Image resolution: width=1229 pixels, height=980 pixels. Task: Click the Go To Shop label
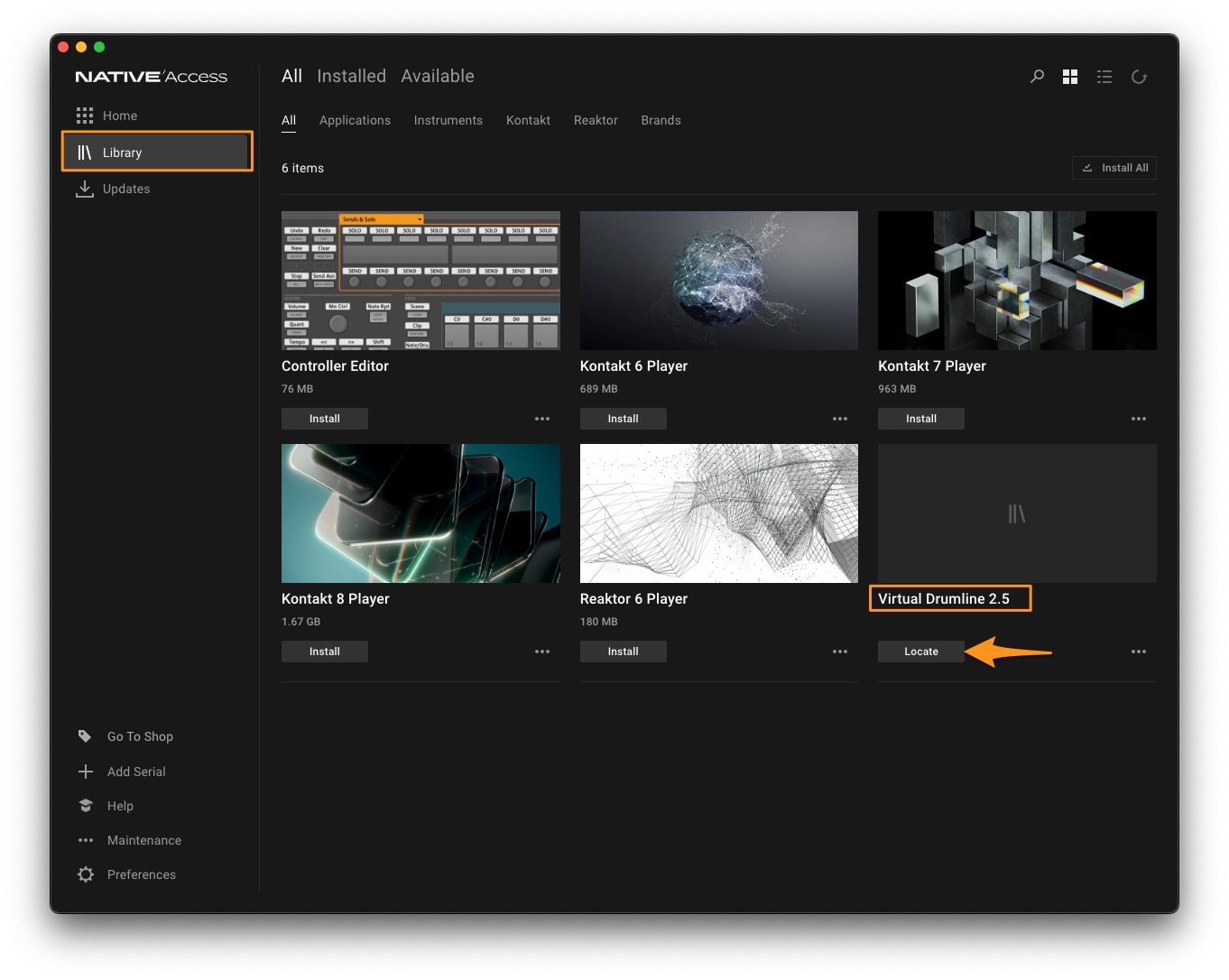[x=140, y=736]
